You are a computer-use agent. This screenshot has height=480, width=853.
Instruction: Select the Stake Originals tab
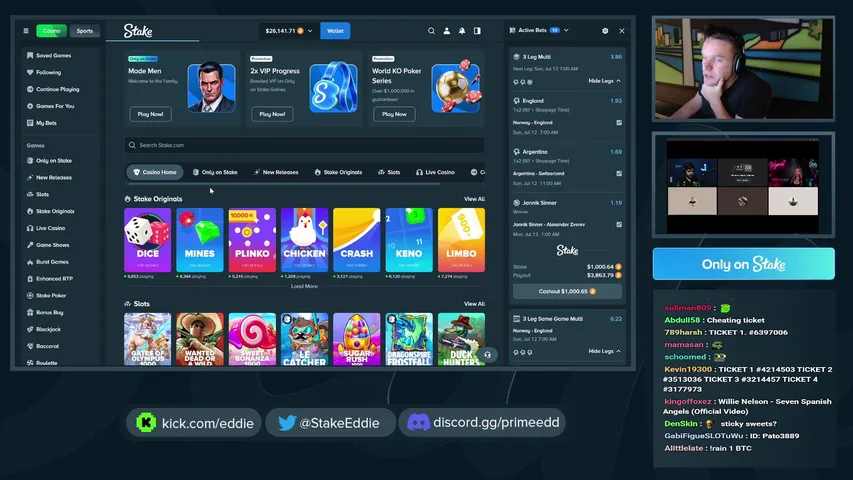338,172
